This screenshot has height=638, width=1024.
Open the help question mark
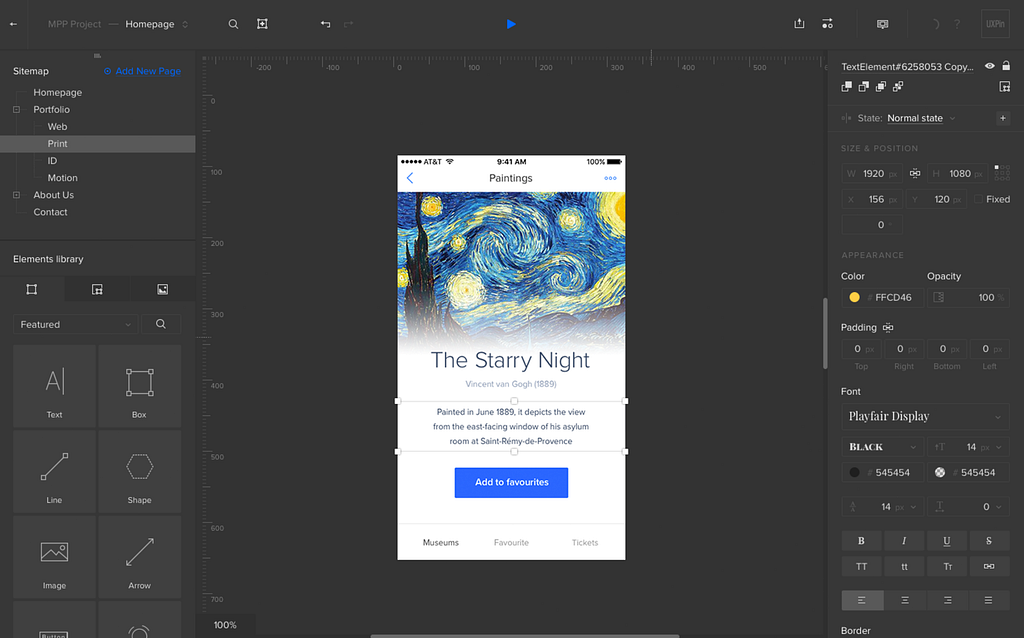tap(957, 24)
